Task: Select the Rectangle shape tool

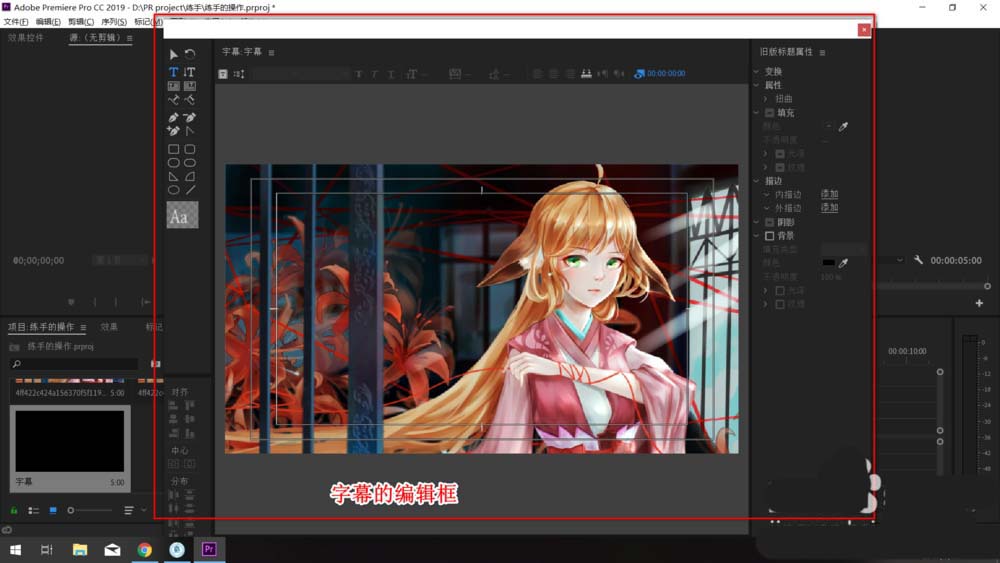Action: click(173, 149)
